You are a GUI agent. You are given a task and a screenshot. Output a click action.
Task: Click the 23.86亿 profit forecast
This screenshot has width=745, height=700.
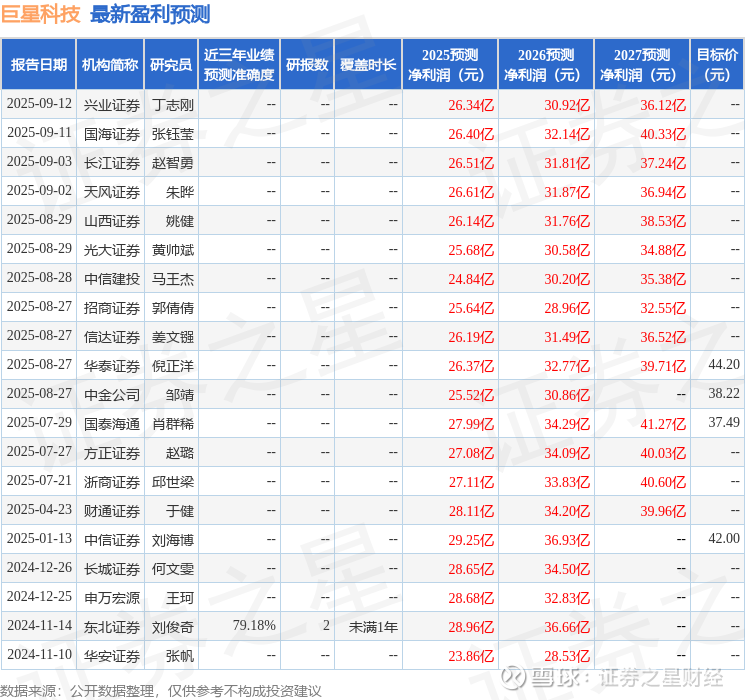(471, 656)
